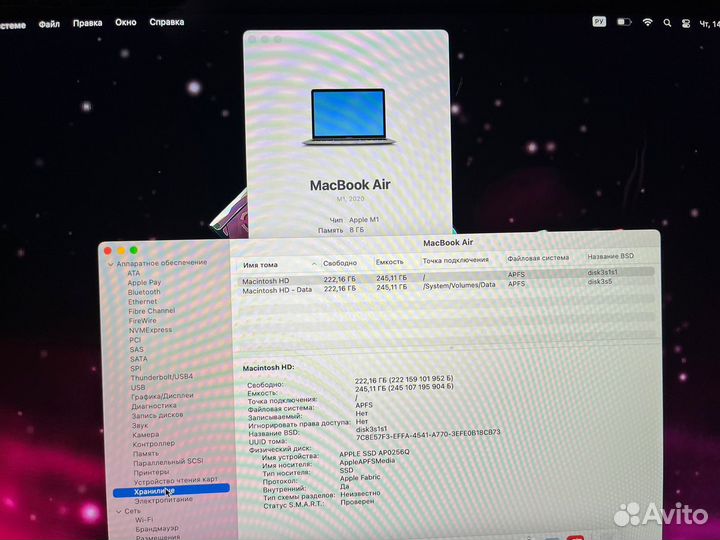Viewport: 720px width, 540px height.
Task: Maximize the system information window
Action: (x=134, y=250)
